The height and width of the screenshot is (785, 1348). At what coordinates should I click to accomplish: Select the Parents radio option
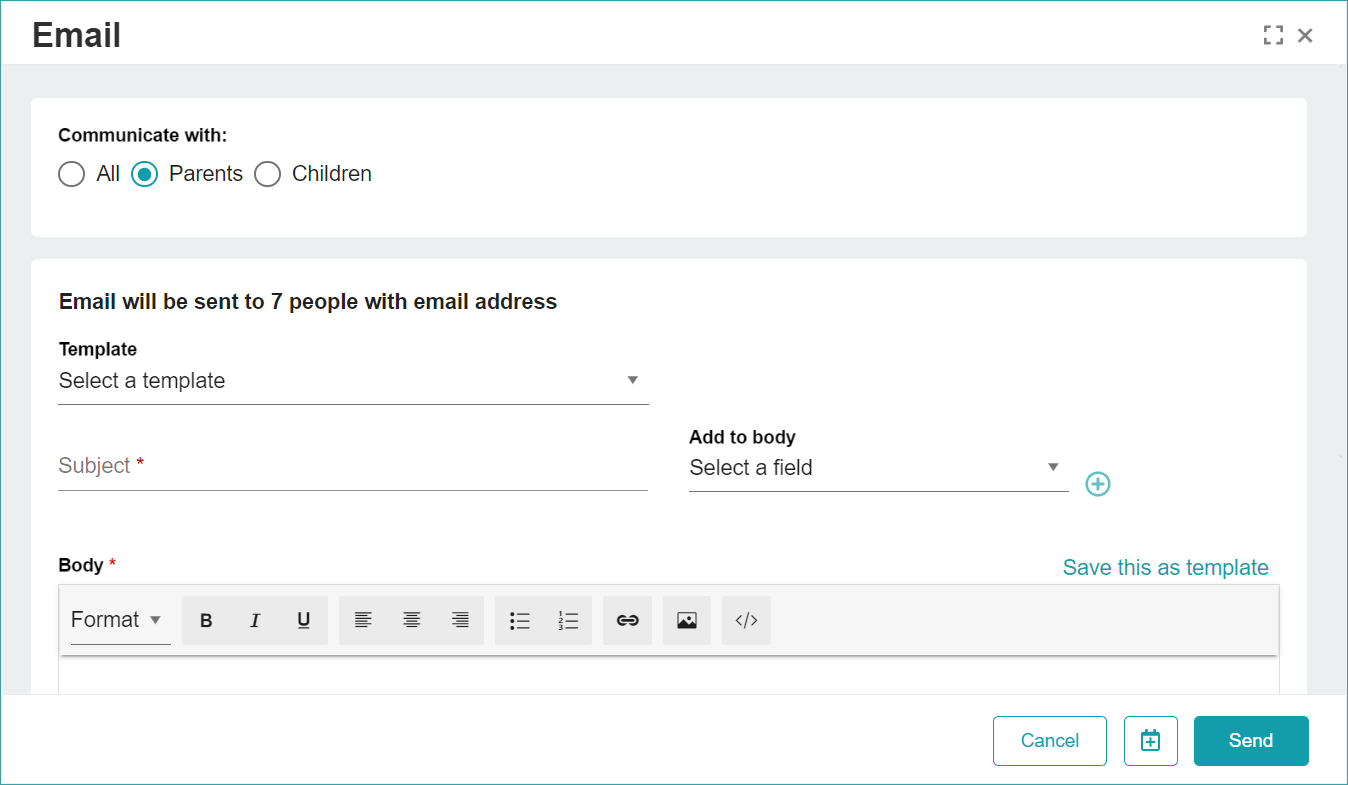(145, 174)
